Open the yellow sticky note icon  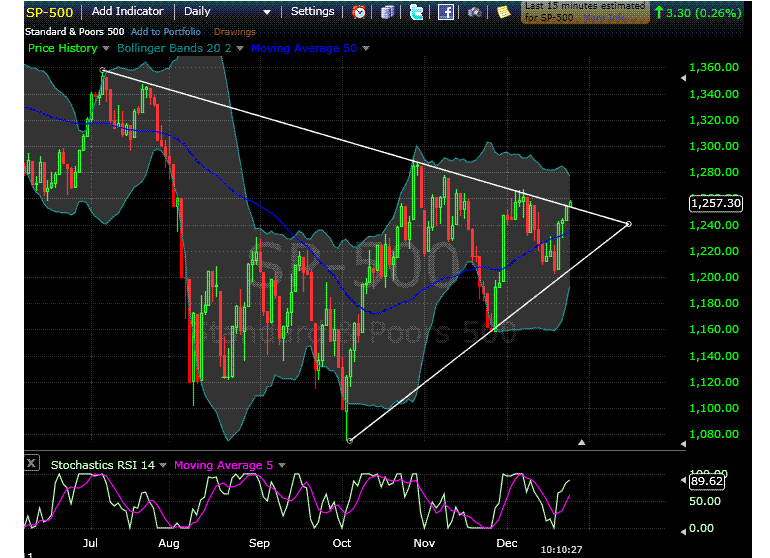coord(503,12)
